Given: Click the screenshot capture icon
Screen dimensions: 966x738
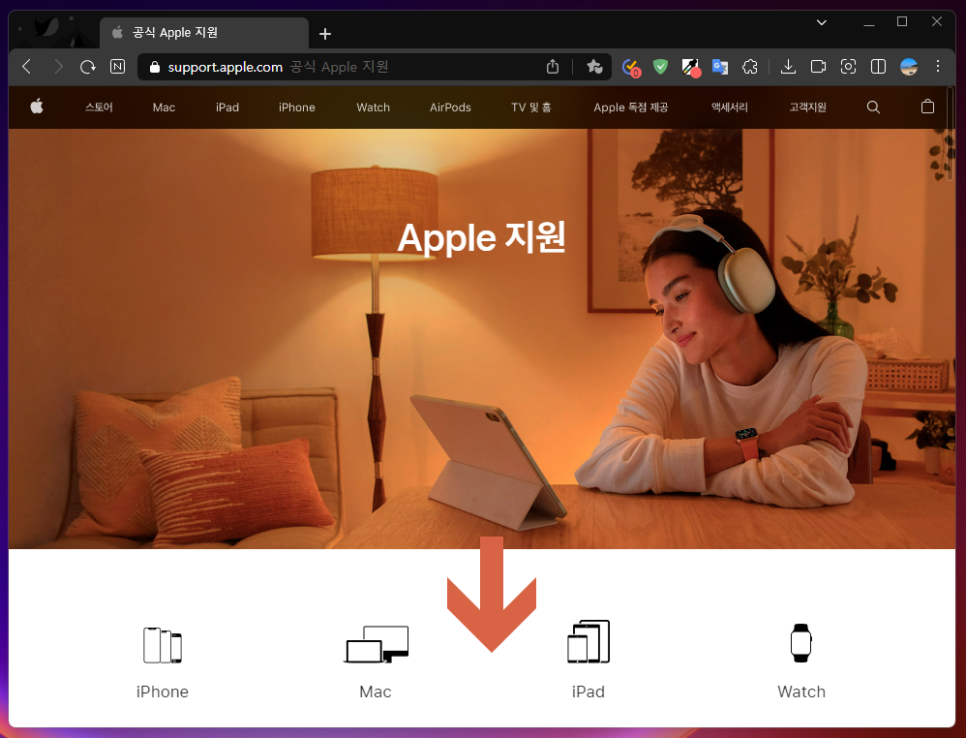Looking at the screenshot, I should (x=848, y=67).
